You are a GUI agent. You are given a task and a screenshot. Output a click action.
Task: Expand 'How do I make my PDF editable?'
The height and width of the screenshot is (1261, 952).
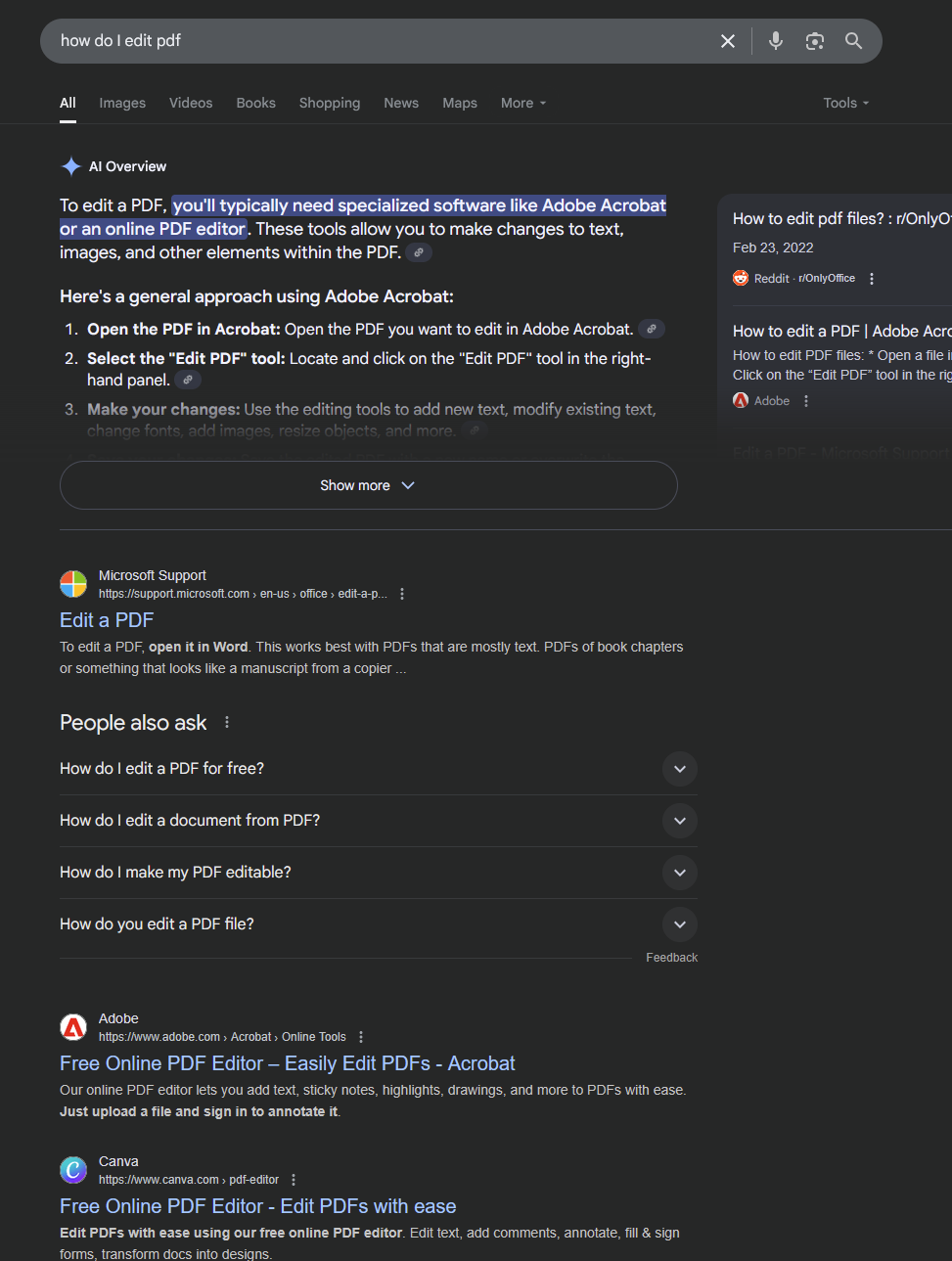tap(378, 873)
